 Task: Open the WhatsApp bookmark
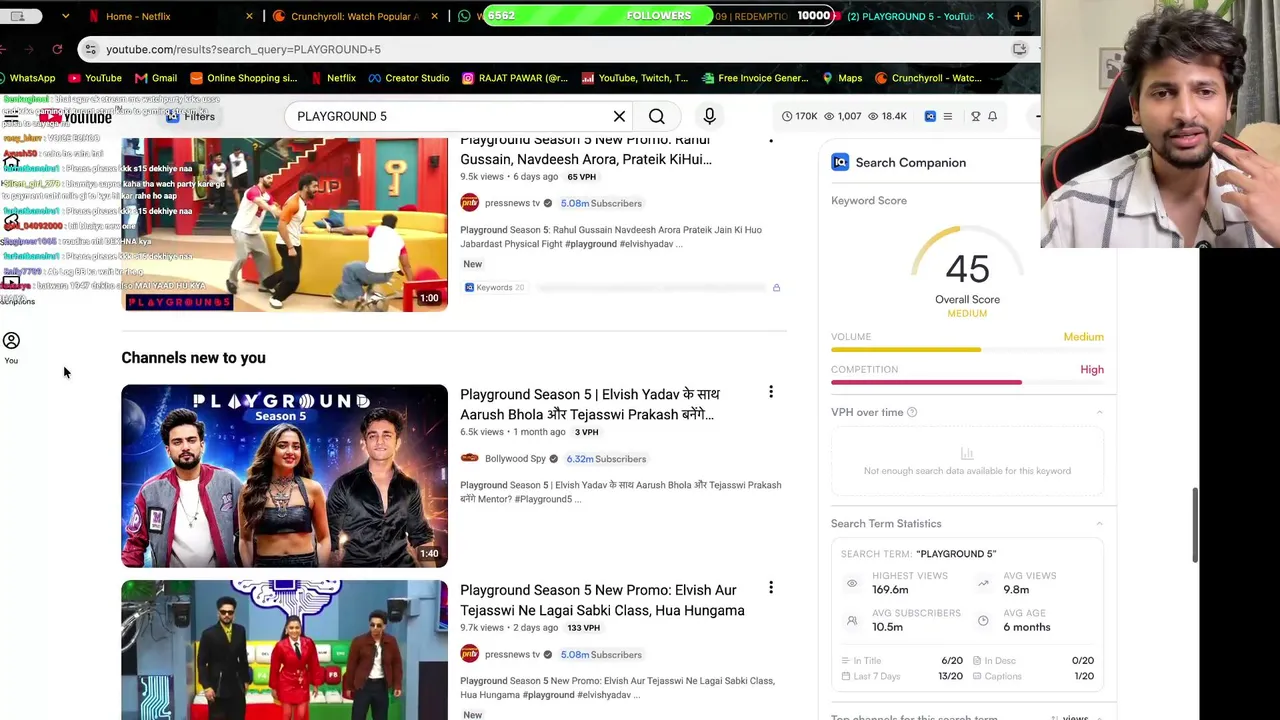pyautogui.click(x=28, y=78)
